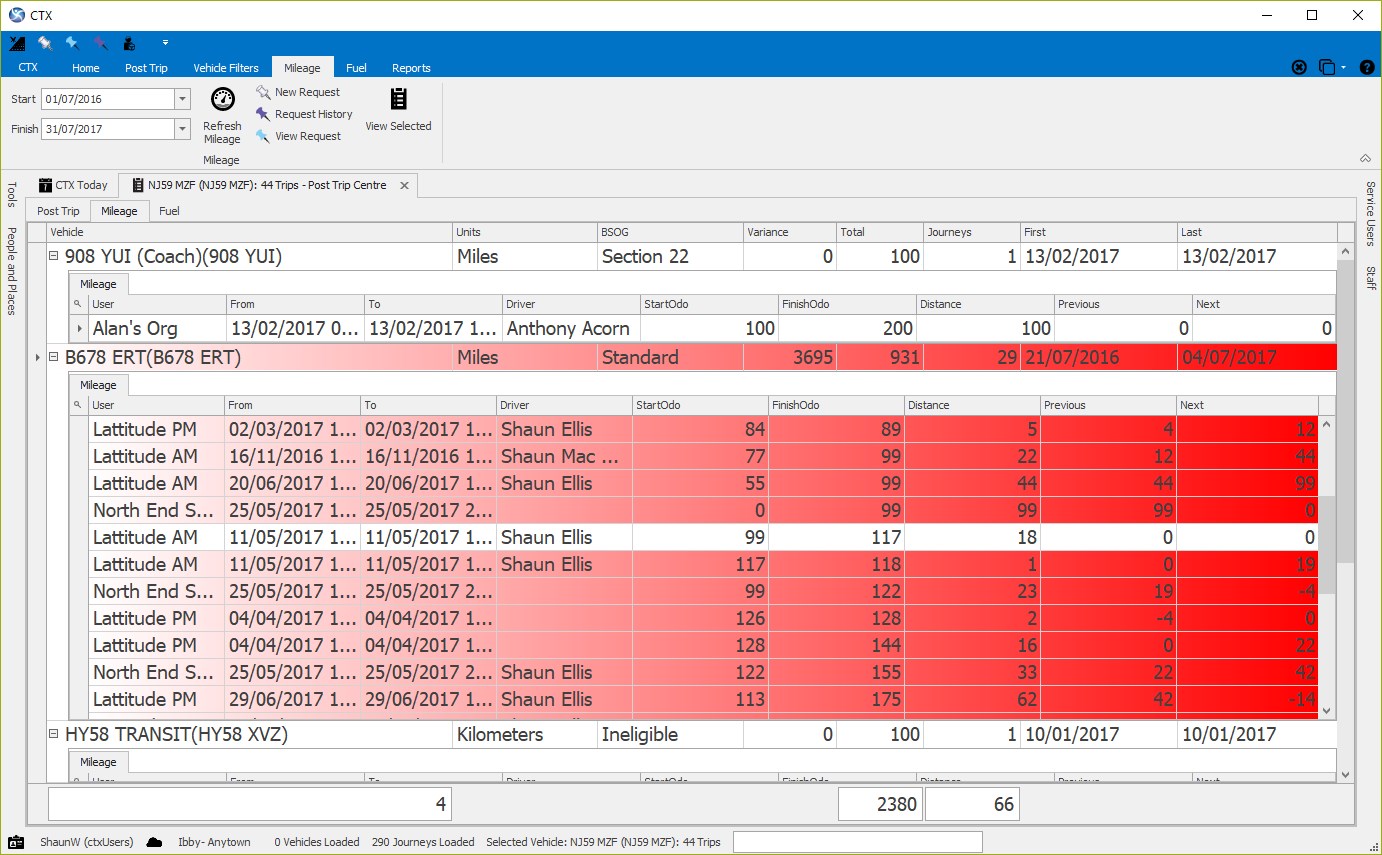Click the B678 ERT sub-grid scrollbar down arrow
Viewport: 1382px width, 855px height.
click(x=1327, y=710)
